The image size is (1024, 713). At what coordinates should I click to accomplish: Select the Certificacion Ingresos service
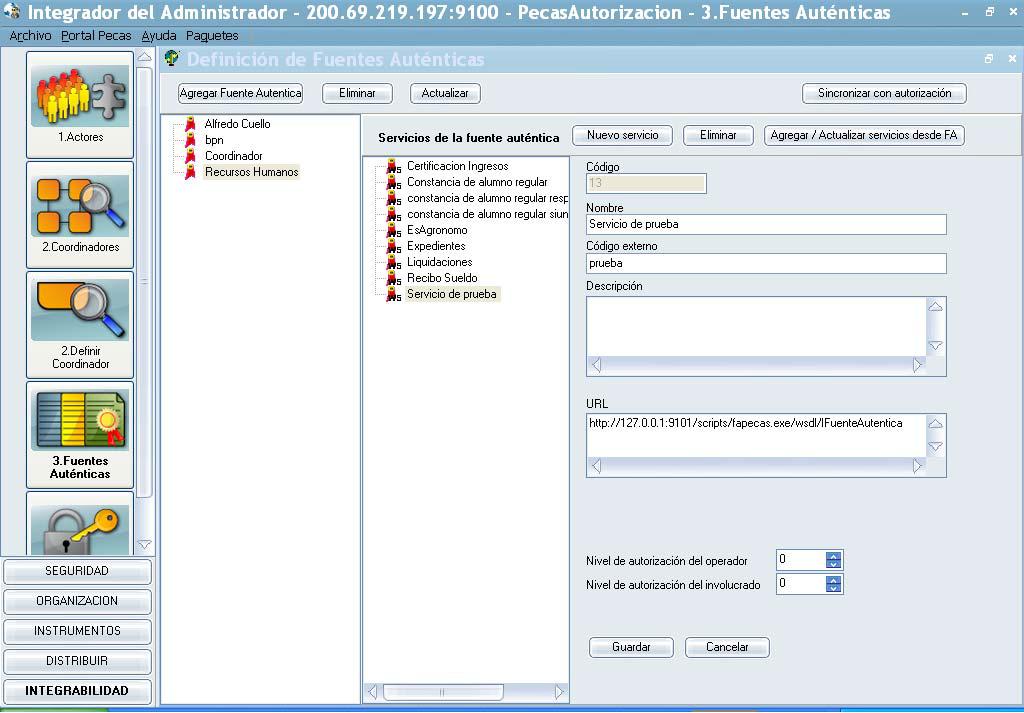[457, 166]
